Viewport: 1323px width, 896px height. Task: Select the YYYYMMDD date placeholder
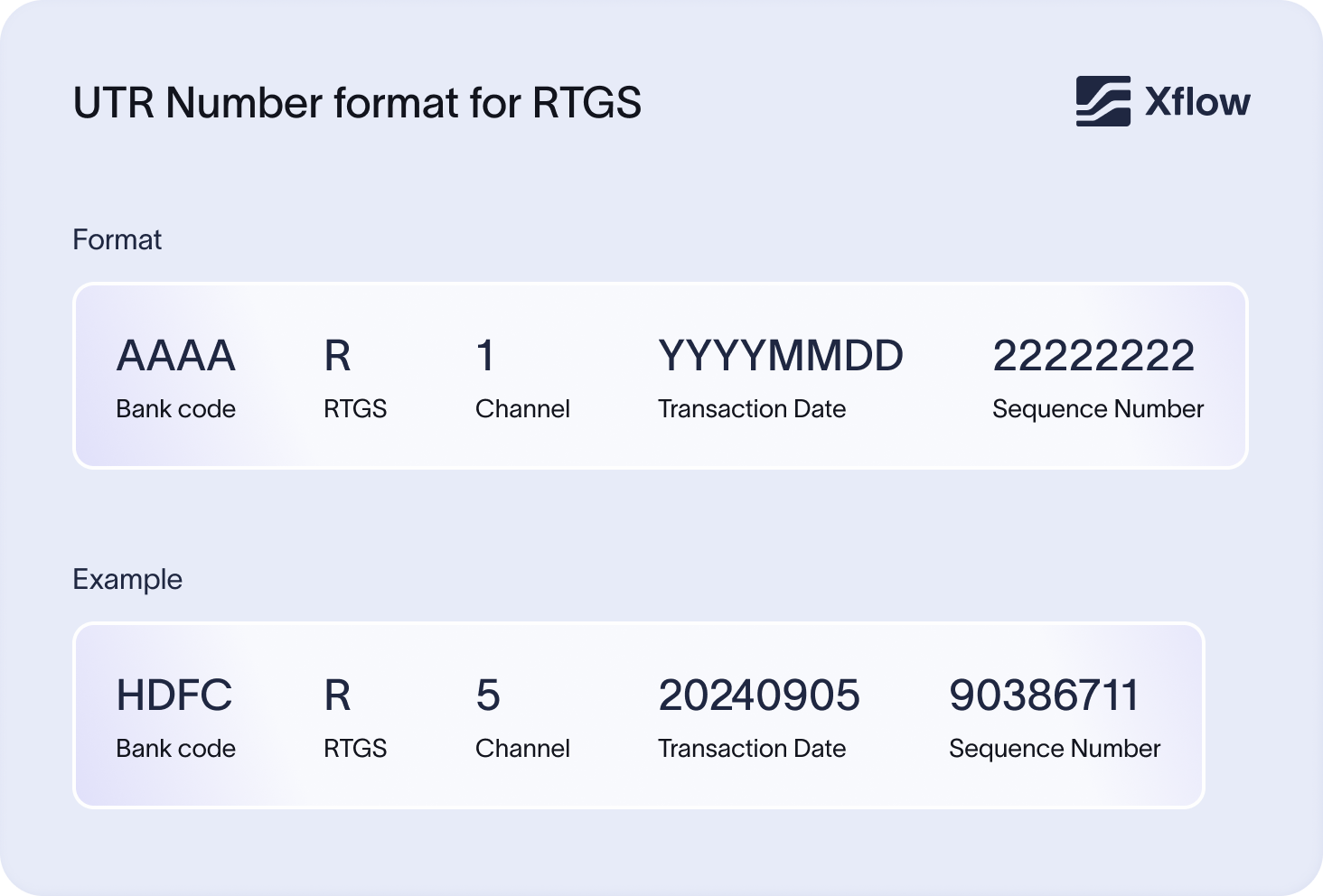point(780,356)
